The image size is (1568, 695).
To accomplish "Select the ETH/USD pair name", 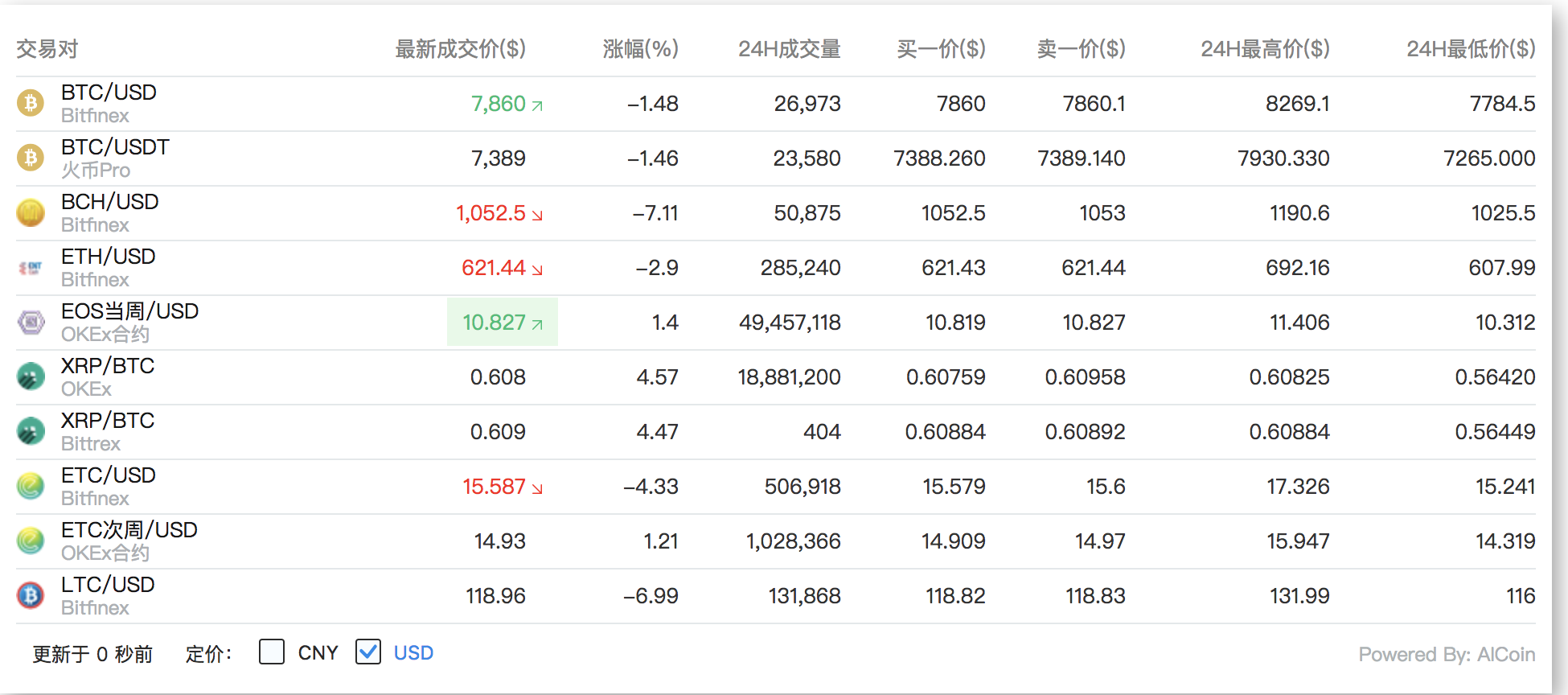I will click(109, 257).
